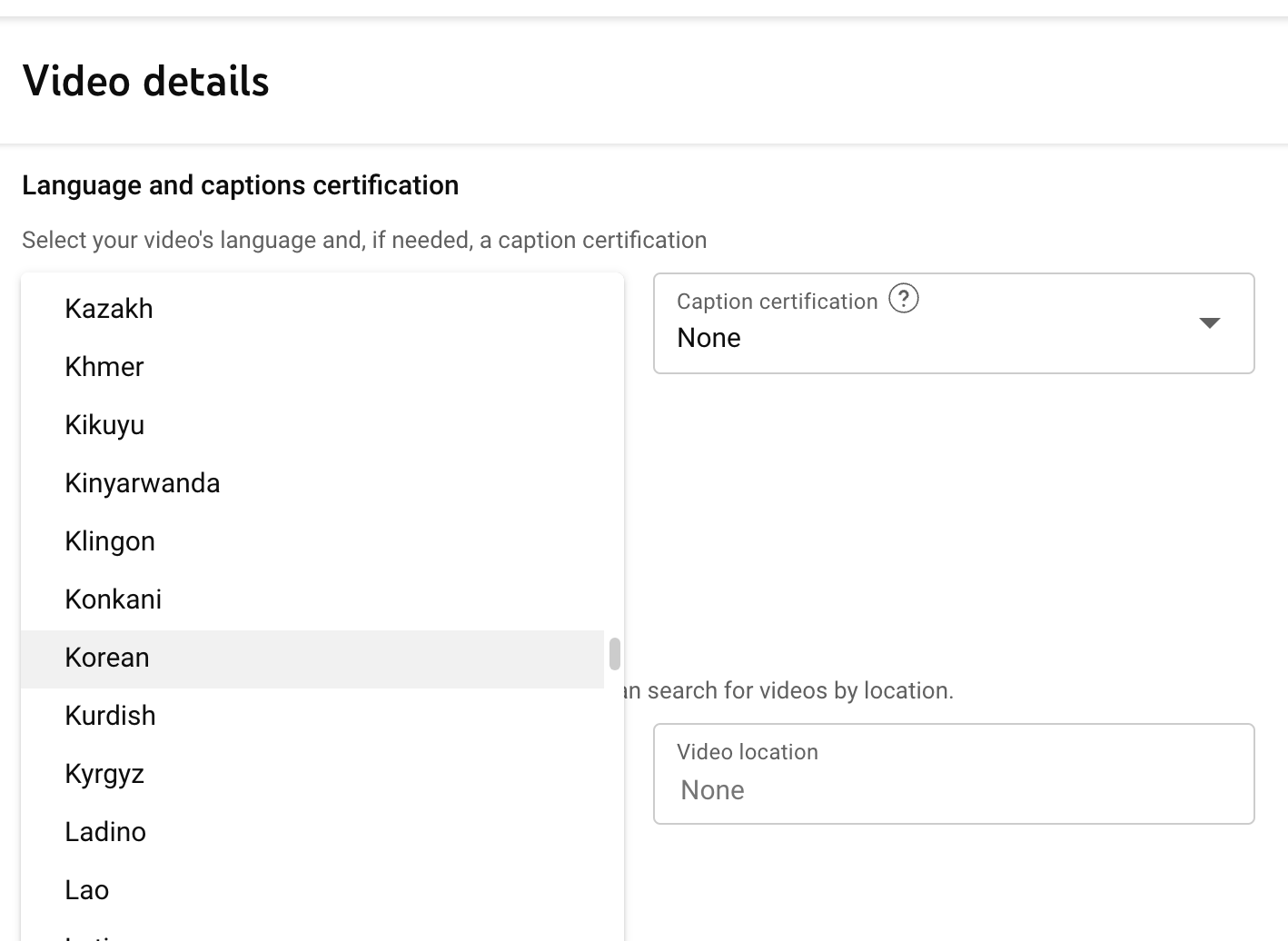Select Kinyarwanda from the language options
1288x941 pixels.
click(143, 483)
